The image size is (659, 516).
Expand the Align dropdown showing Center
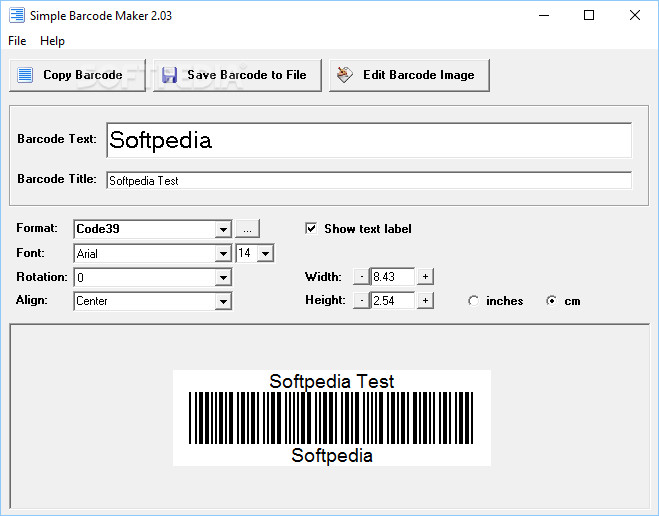click(x=224, y=301)
